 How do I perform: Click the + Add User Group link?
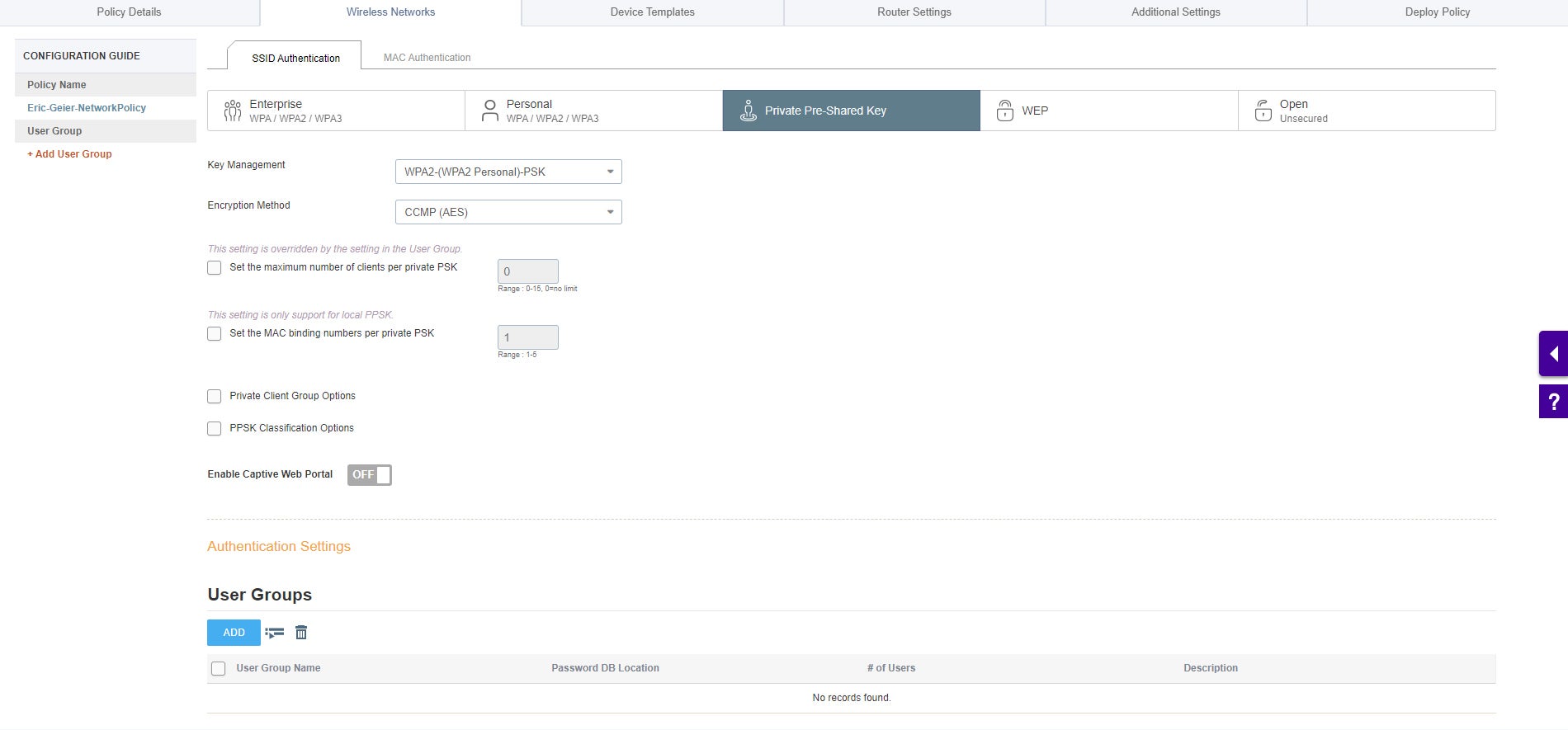[69, 154]
